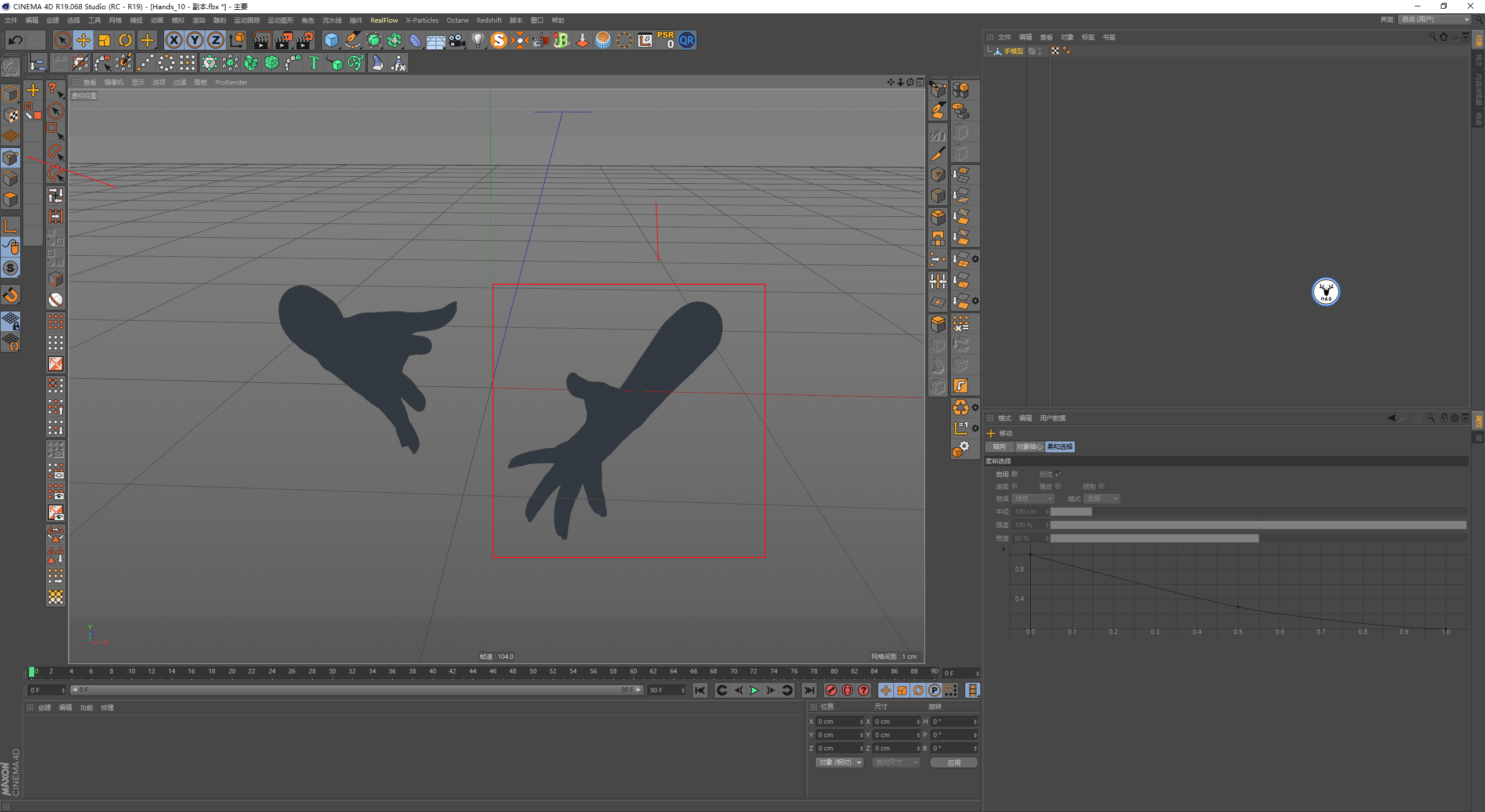Click the Camera object icon
The width and height of the screenshot is (1485, 812).
pyautogui.click(x=457, y=40)
